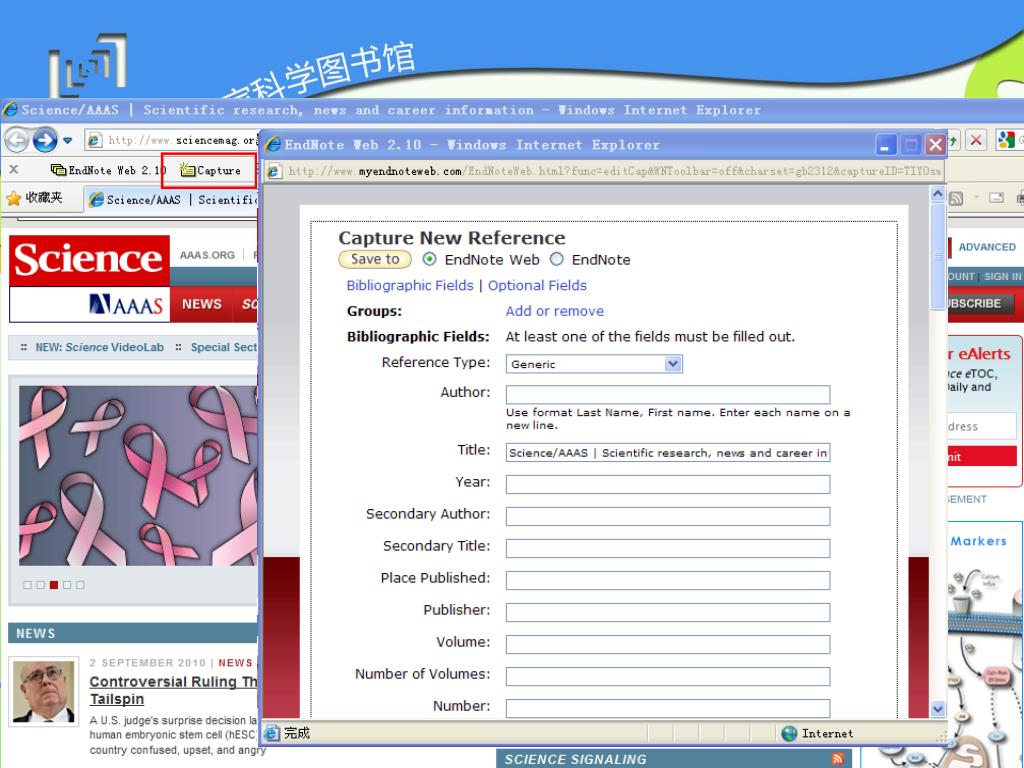The width and height of the screenshot is (1024, 768).
Task: Click the EndNote popup scroll-down arrow
Action: point(938,709)
